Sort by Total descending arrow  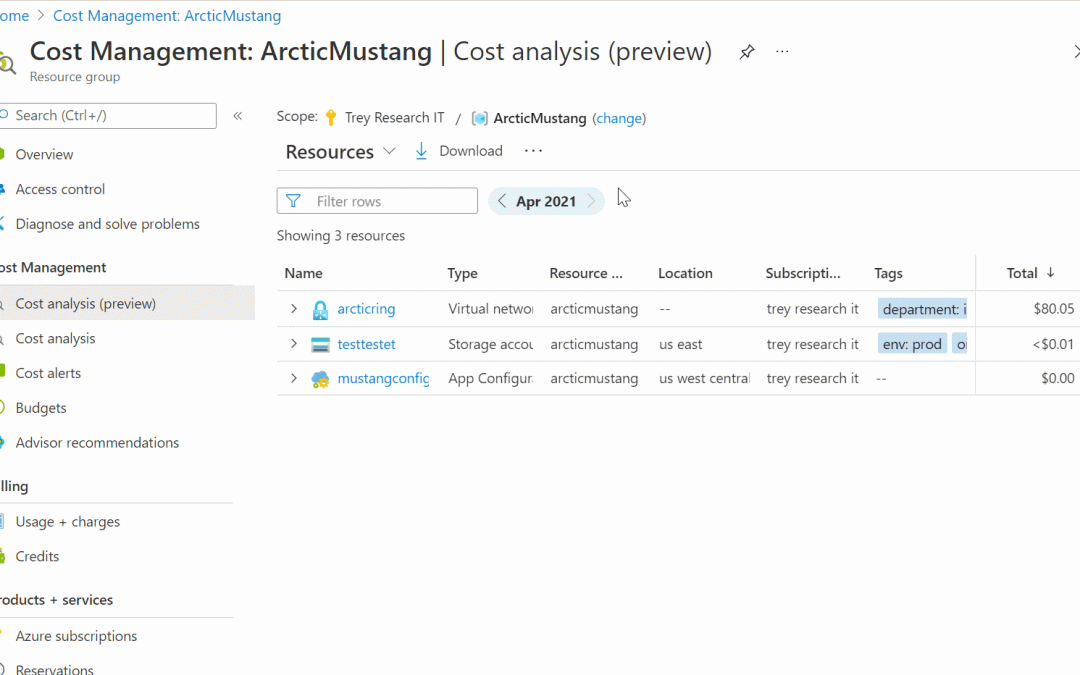1050,273
